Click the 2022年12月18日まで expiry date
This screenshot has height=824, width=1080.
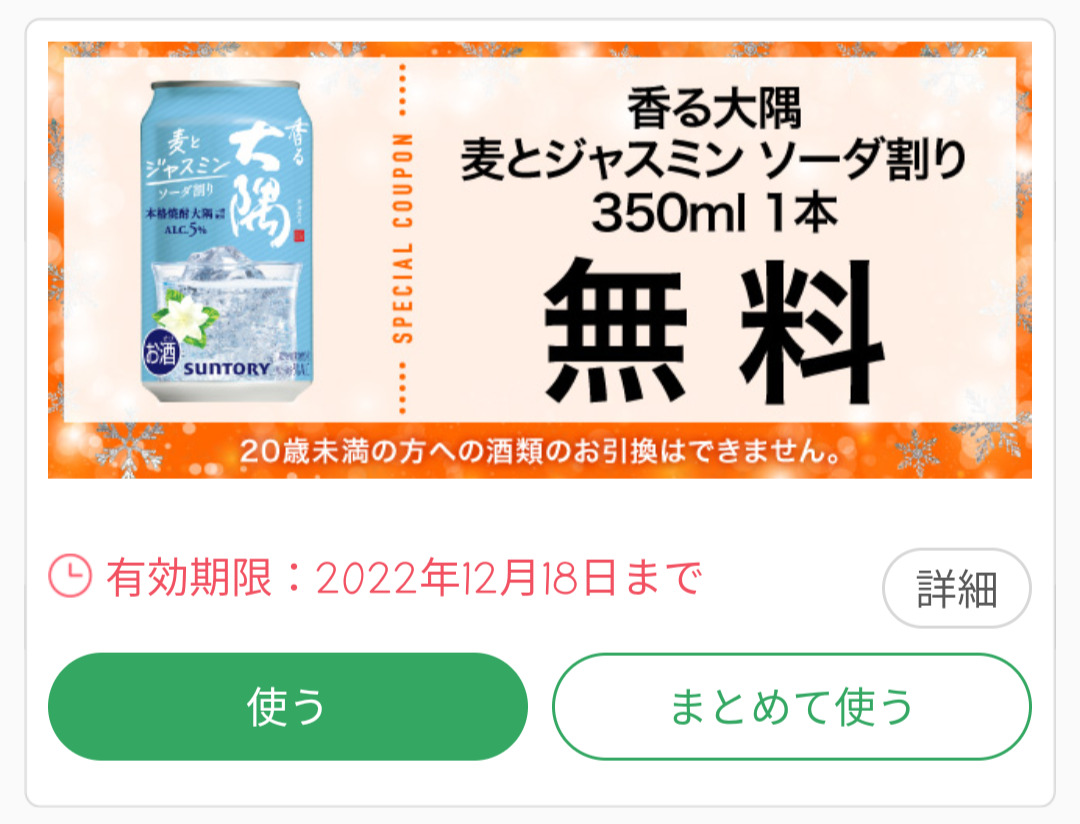point(509,577)
